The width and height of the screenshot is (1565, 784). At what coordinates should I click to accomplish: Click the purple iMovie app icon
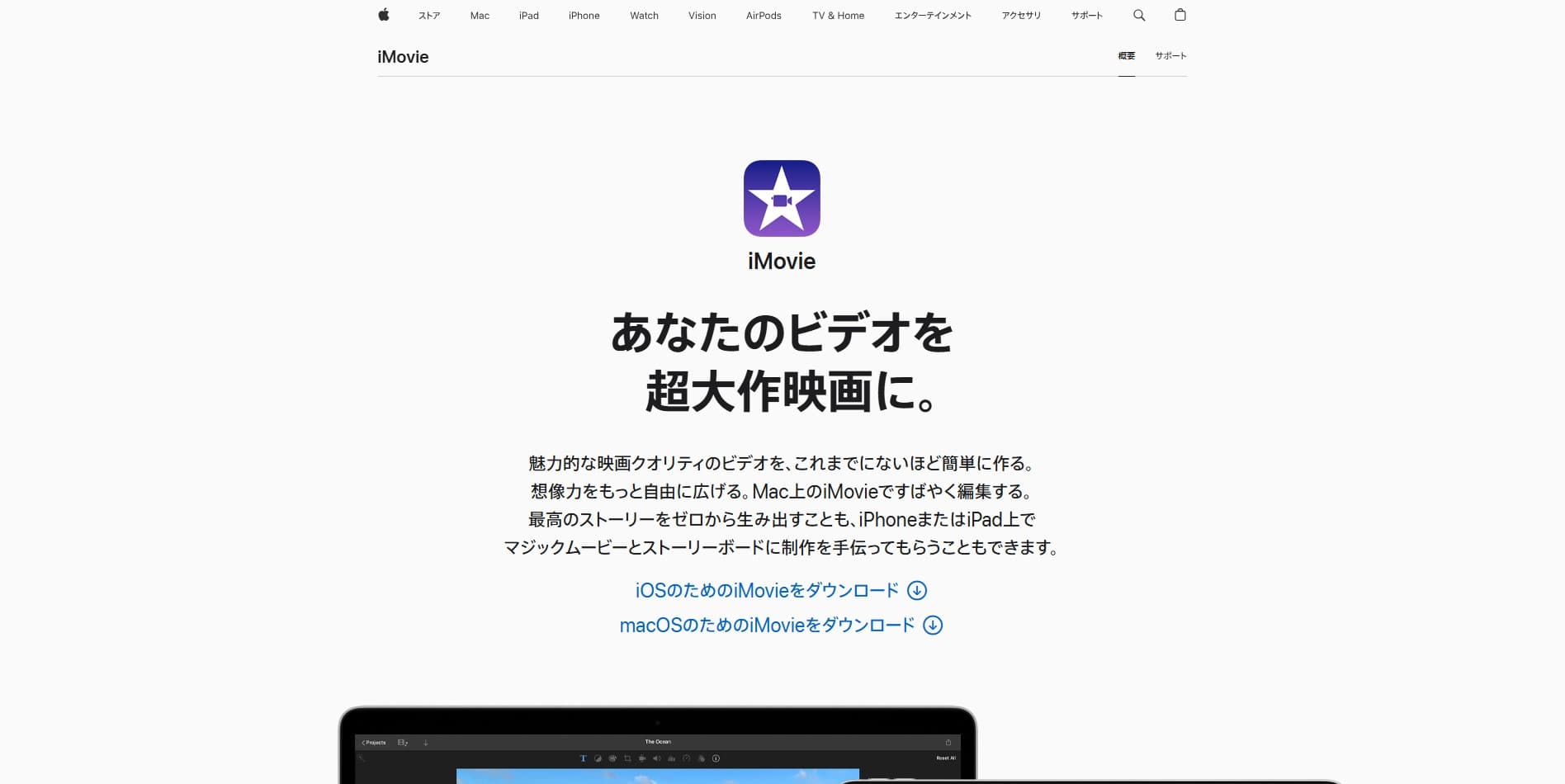(x=782, y=198)
